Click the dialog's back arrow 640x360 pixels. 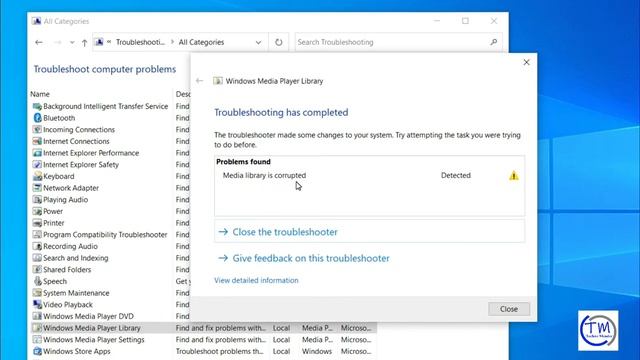[199, 81]
